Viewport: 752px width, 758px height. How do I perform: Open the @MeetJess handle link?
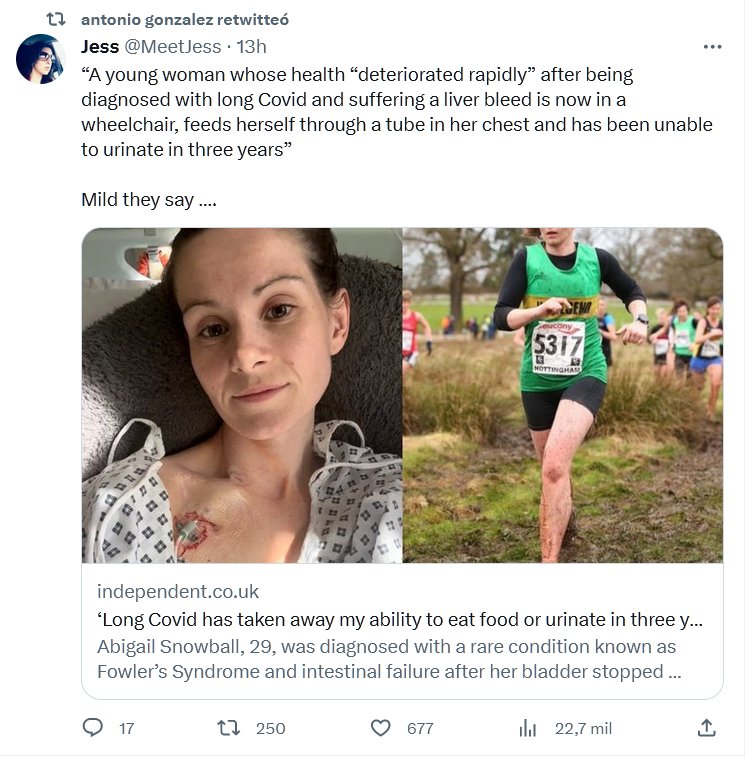coord(174,47)
